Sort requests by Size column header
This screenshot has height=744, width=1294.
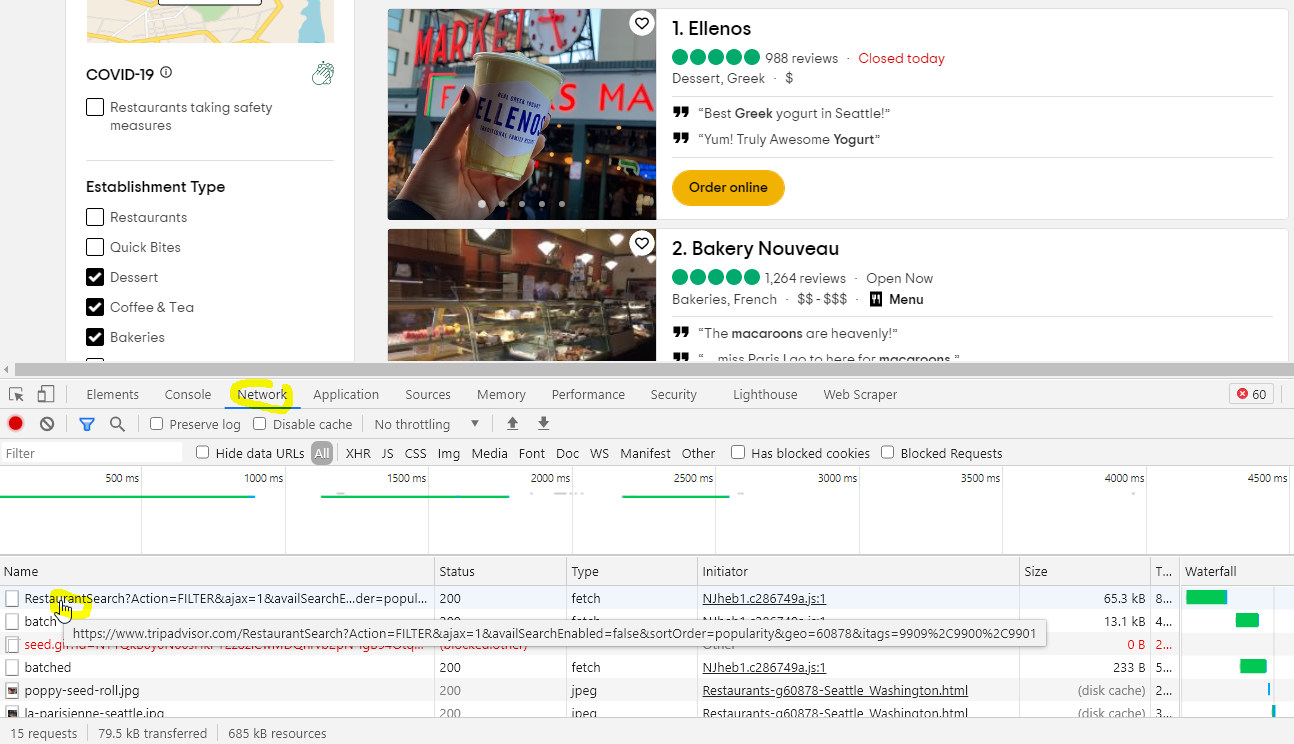(1036, 572)
